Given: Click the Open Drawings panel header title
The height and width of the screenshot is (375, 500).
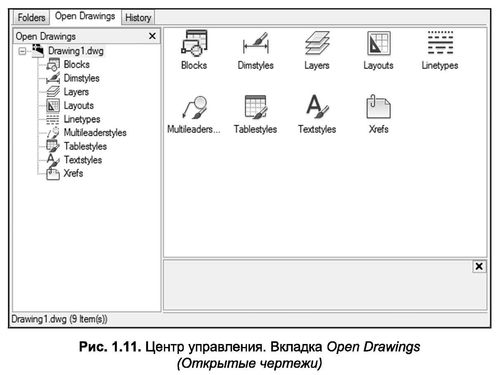Looking at the screenshot, I should (46, 36).
